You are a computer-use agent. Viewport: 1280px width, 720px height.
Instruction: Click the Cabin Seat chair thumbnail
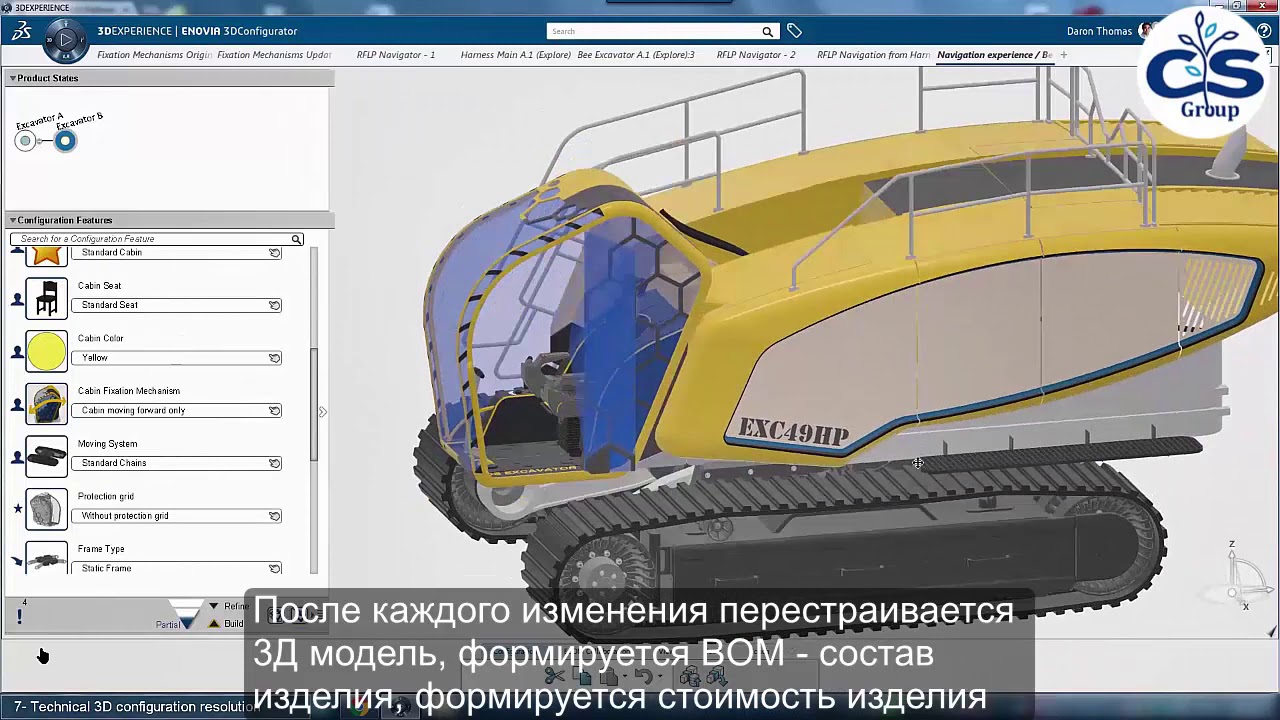coord(46,299)
